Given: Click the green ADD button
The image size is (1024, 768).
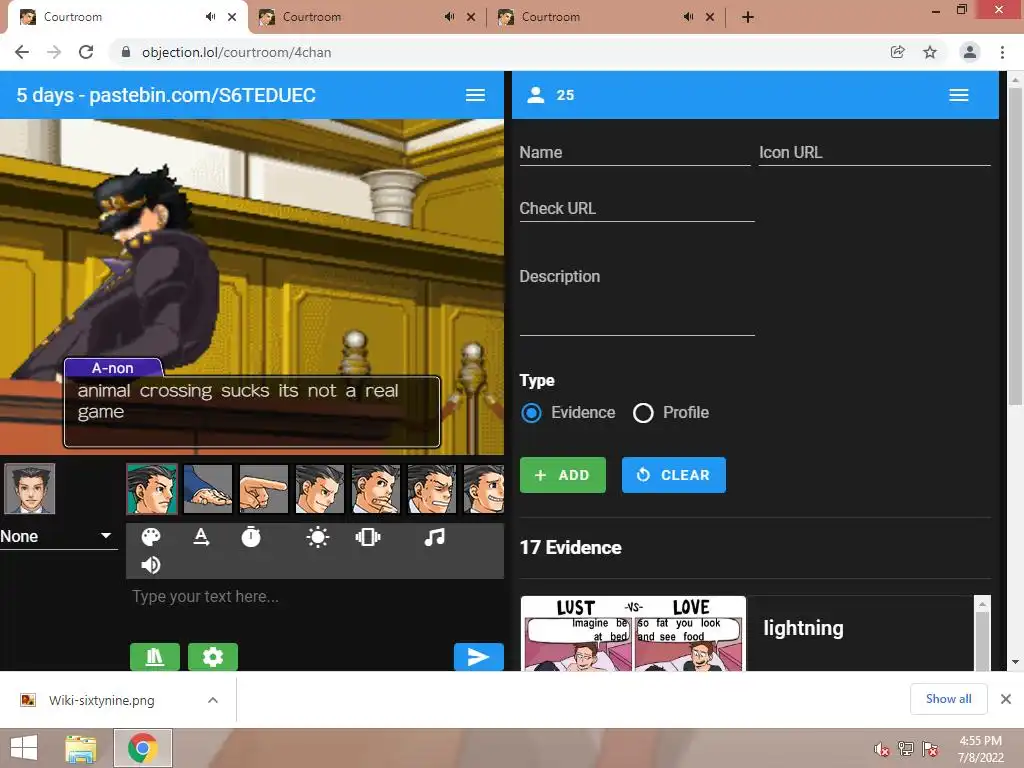Looking at the screenshot, I should pyautogui.click(x=563, y=475).
